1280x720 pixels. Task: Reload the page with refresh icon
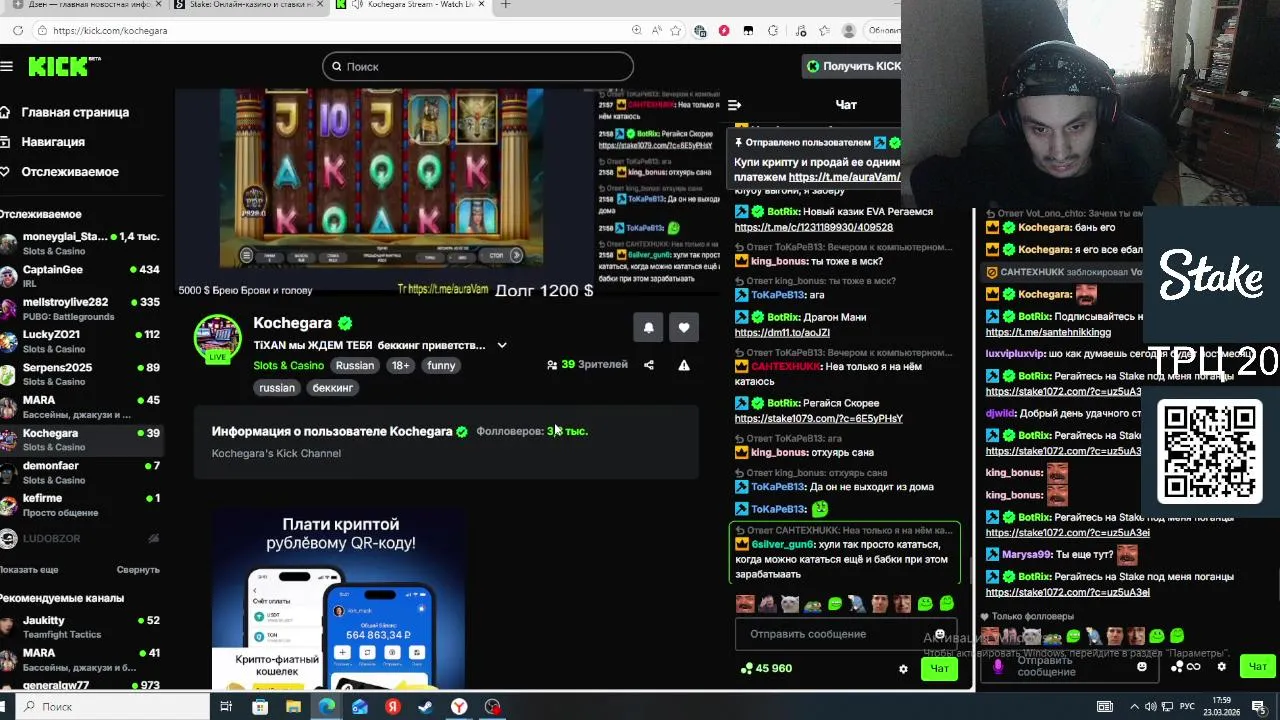pos(18,31)
